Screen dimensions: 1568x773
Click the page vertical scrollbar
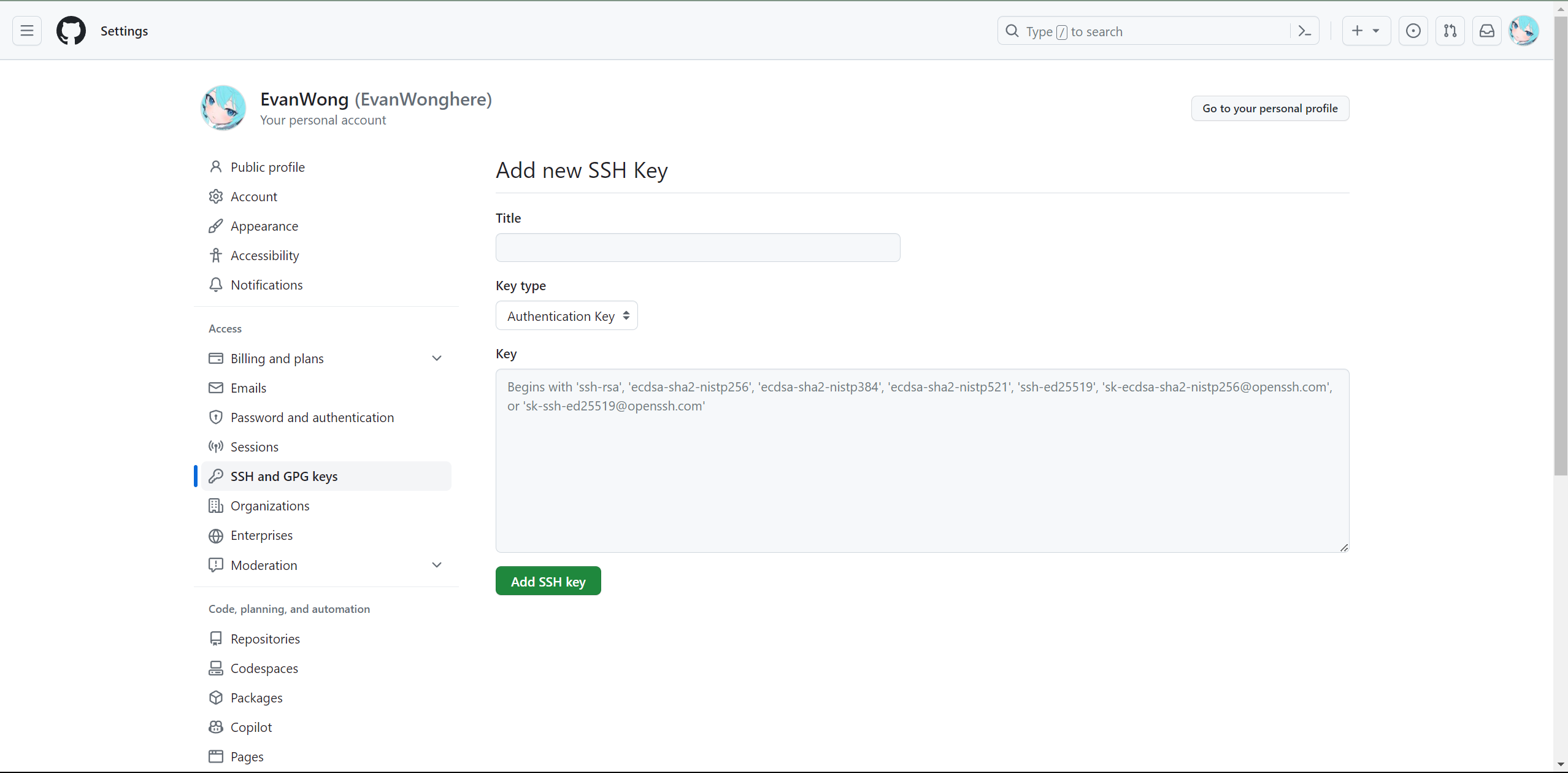coord(1561,245)
